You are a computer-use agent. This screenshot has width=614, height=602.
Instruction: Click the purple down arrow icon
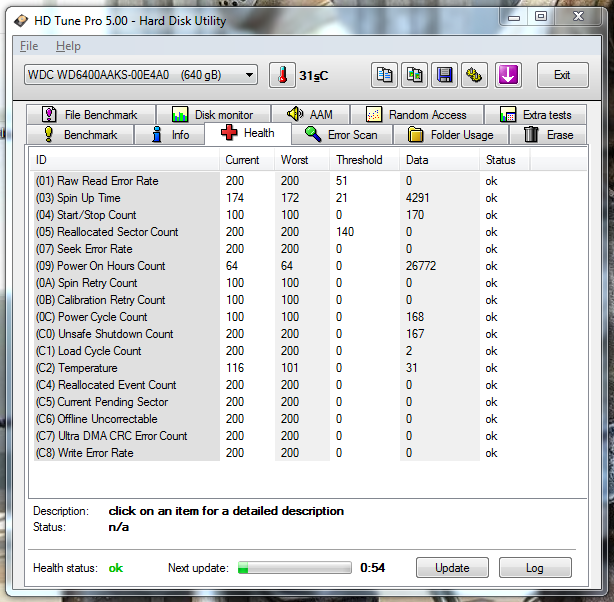pos(508,75)
